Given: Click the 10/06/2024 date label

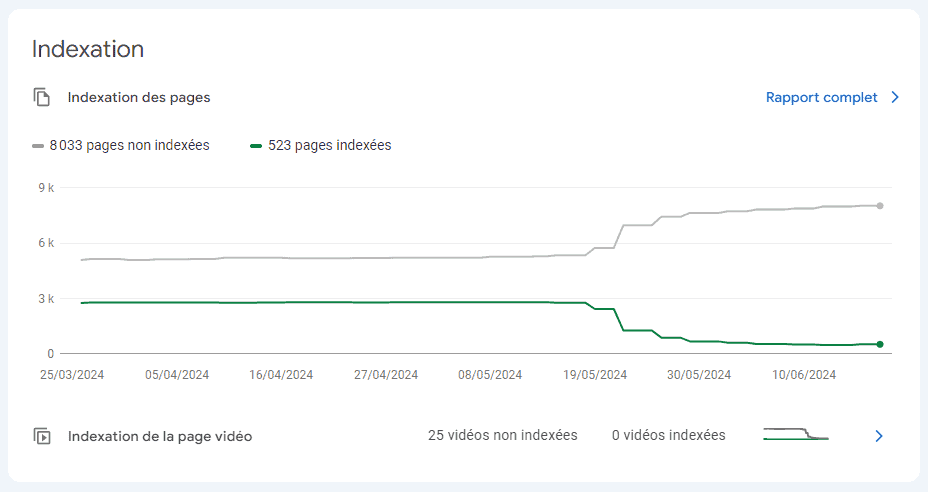Looking at the screenshot, I should click(803, 375).
